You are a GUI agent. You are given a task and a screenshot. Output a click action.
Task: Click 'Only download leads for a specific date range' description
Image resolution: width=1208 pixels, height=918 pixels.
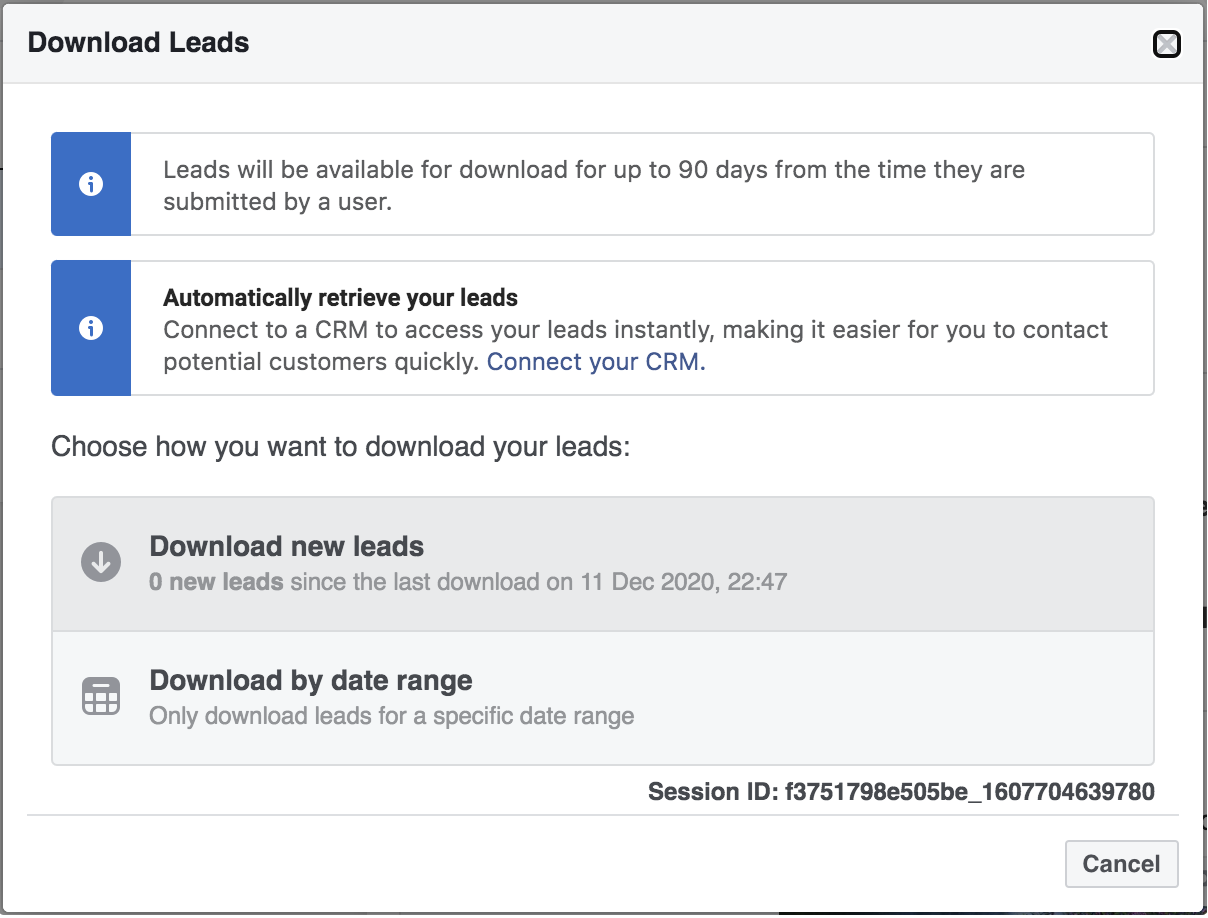391,716
